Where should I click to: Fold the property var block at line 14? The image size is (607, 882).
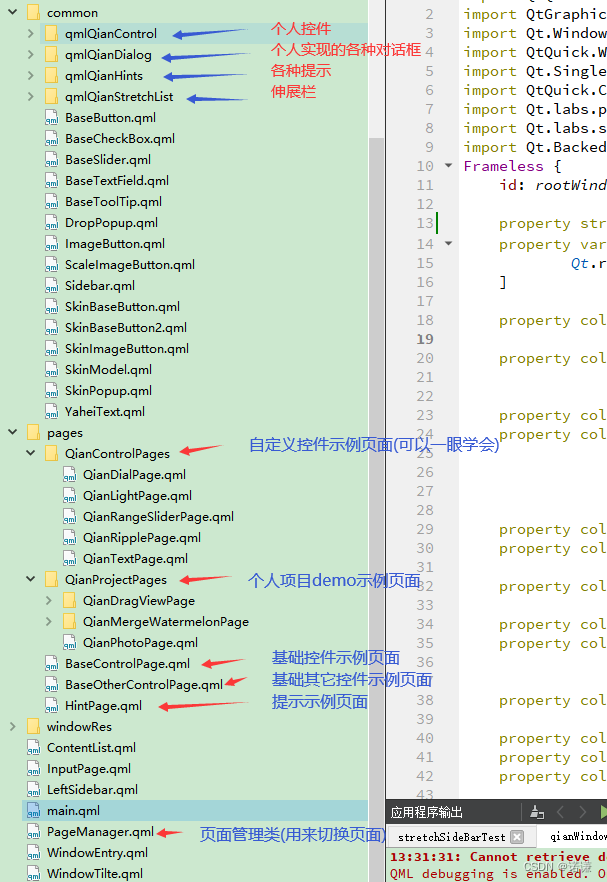pos(448,244)
